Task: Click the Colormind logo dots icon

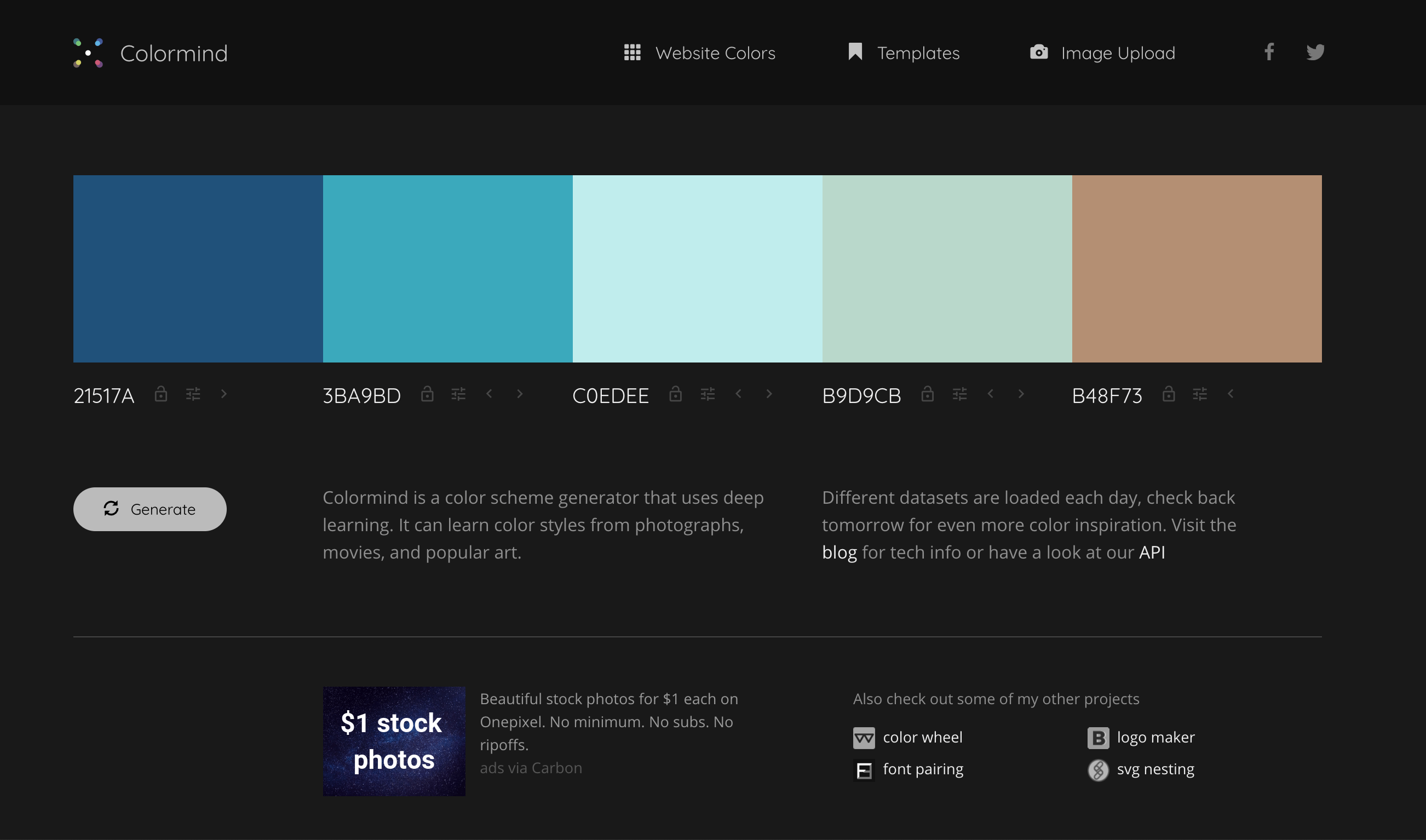Action: tap(88, 53)
